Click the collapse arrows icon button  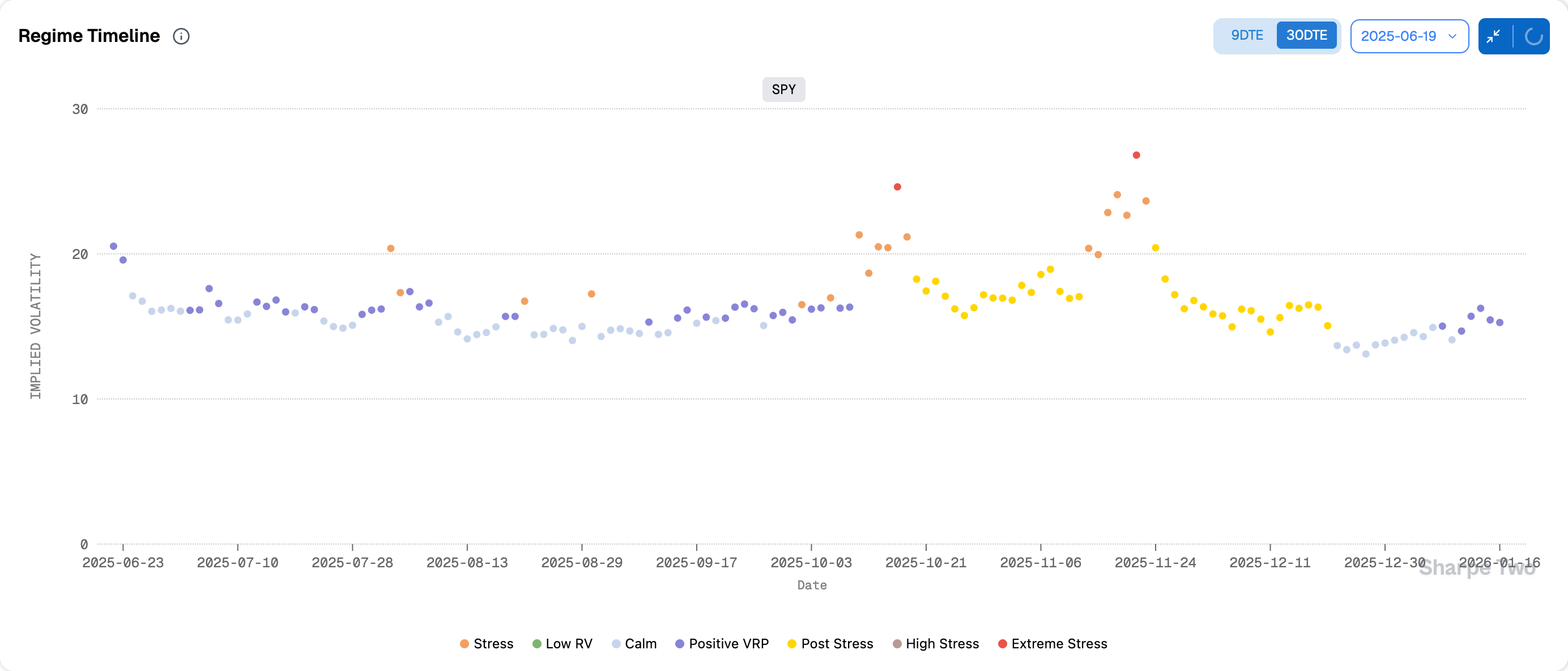pyautogui.click(x=1493, y=36)
